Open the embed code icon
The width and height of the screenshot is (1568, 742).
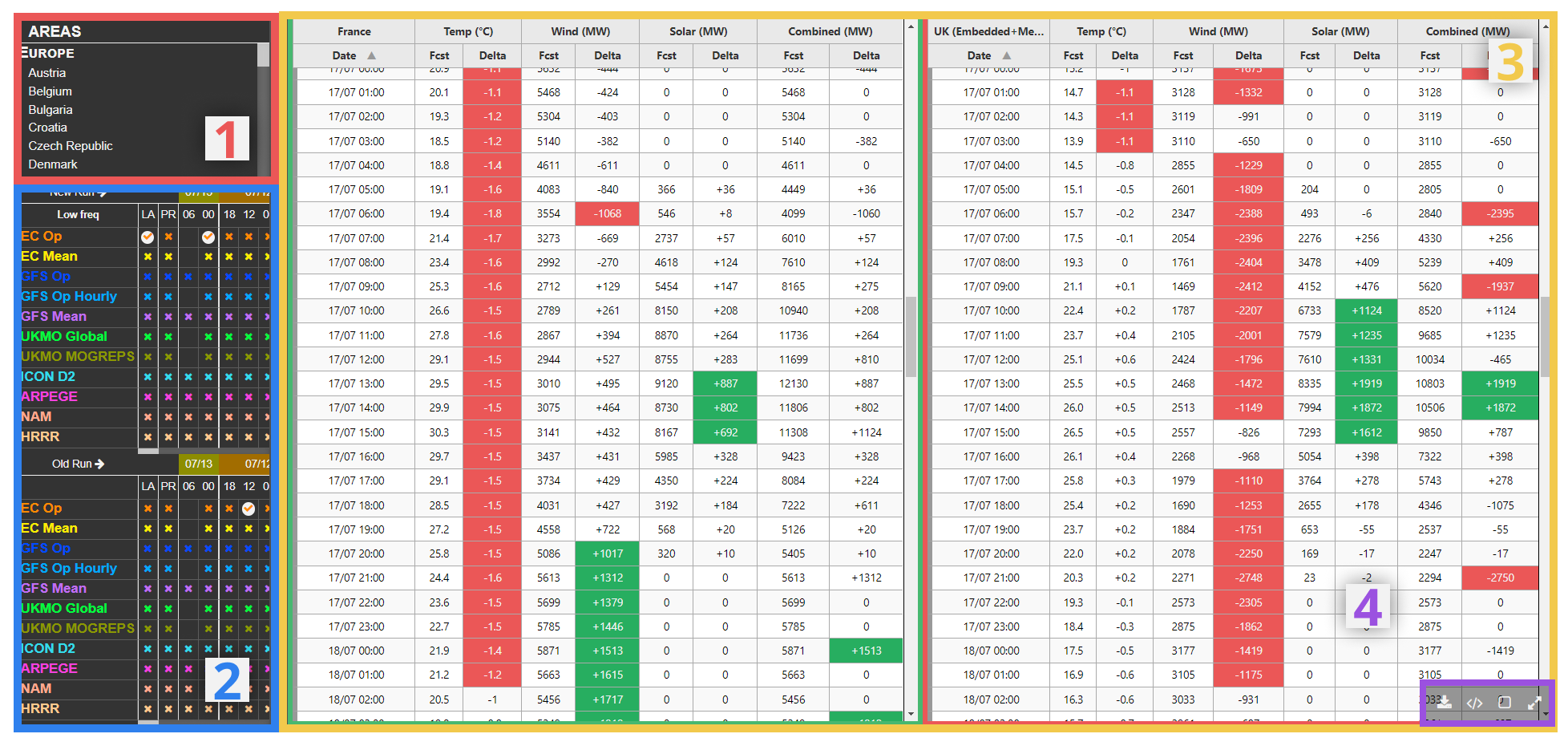(1474, 703)
